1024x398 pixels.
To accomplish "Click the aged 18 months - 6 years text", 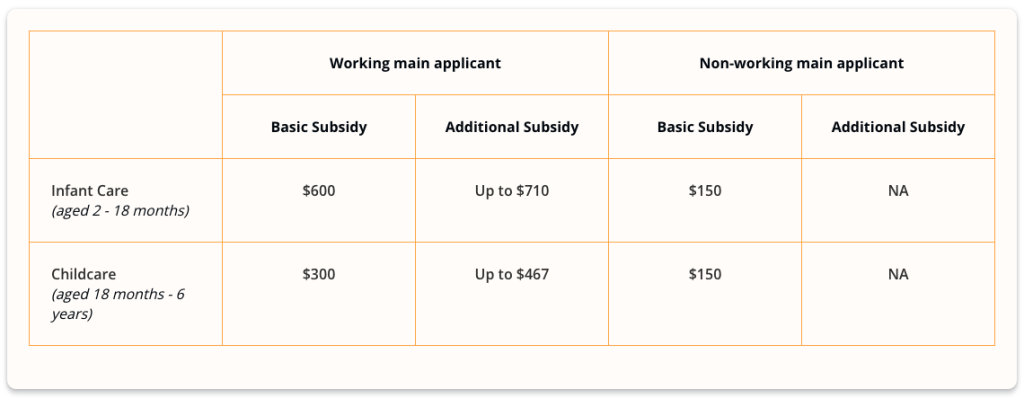I will 118,304.
